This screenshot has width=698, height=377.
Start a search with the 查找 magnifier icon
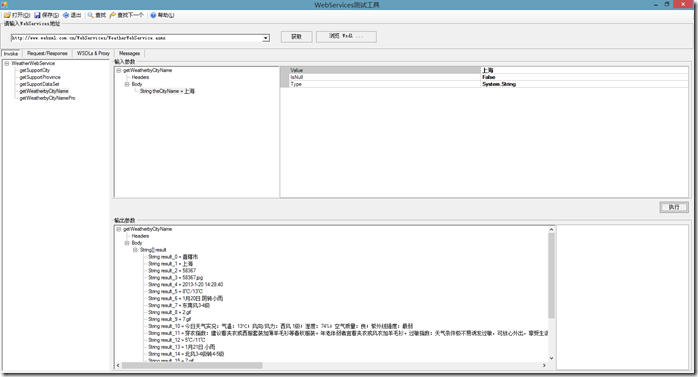pos(90,15)
